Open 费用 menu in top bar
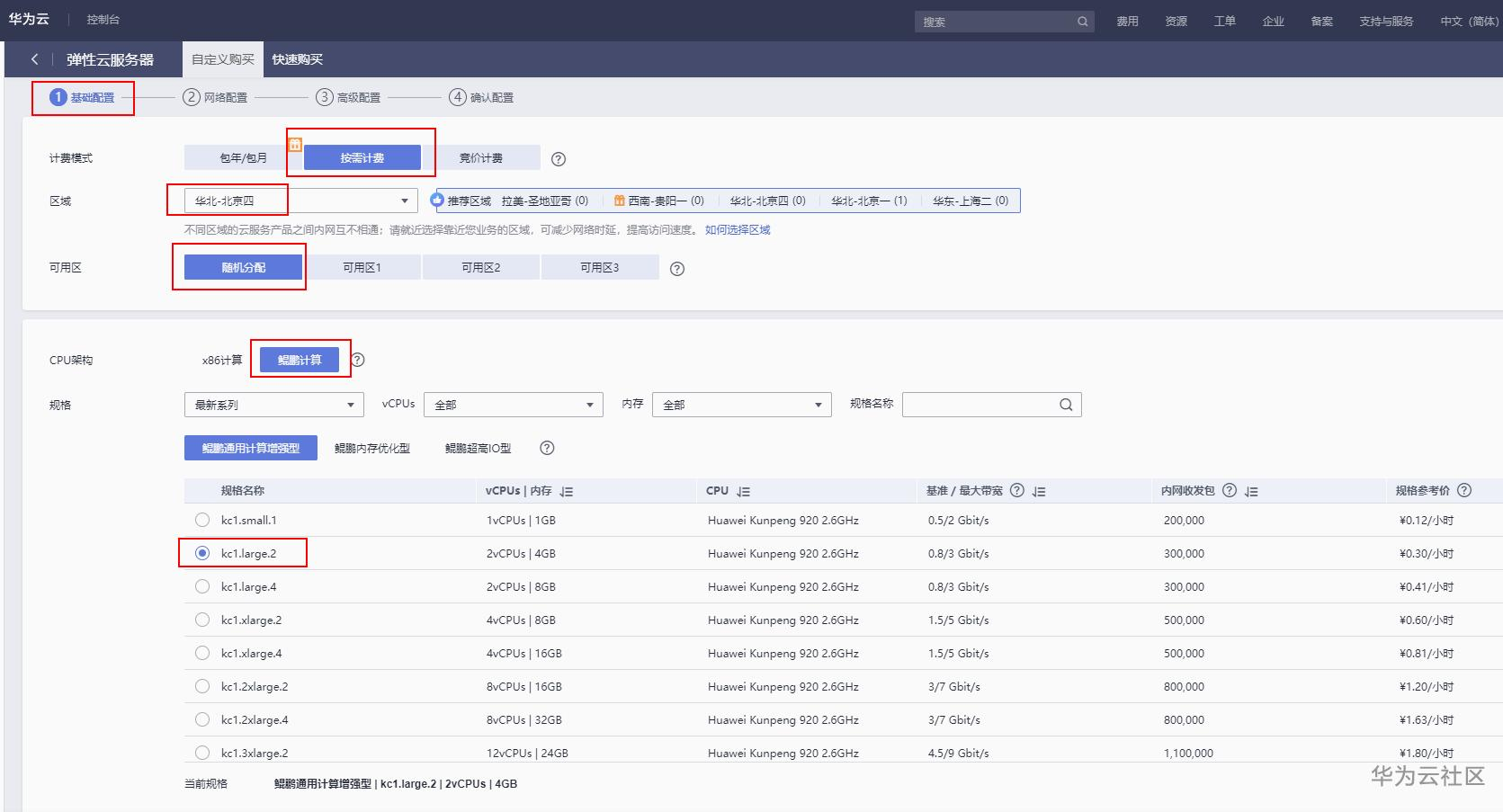The image size is (1503, 812). coord(1128,22)
